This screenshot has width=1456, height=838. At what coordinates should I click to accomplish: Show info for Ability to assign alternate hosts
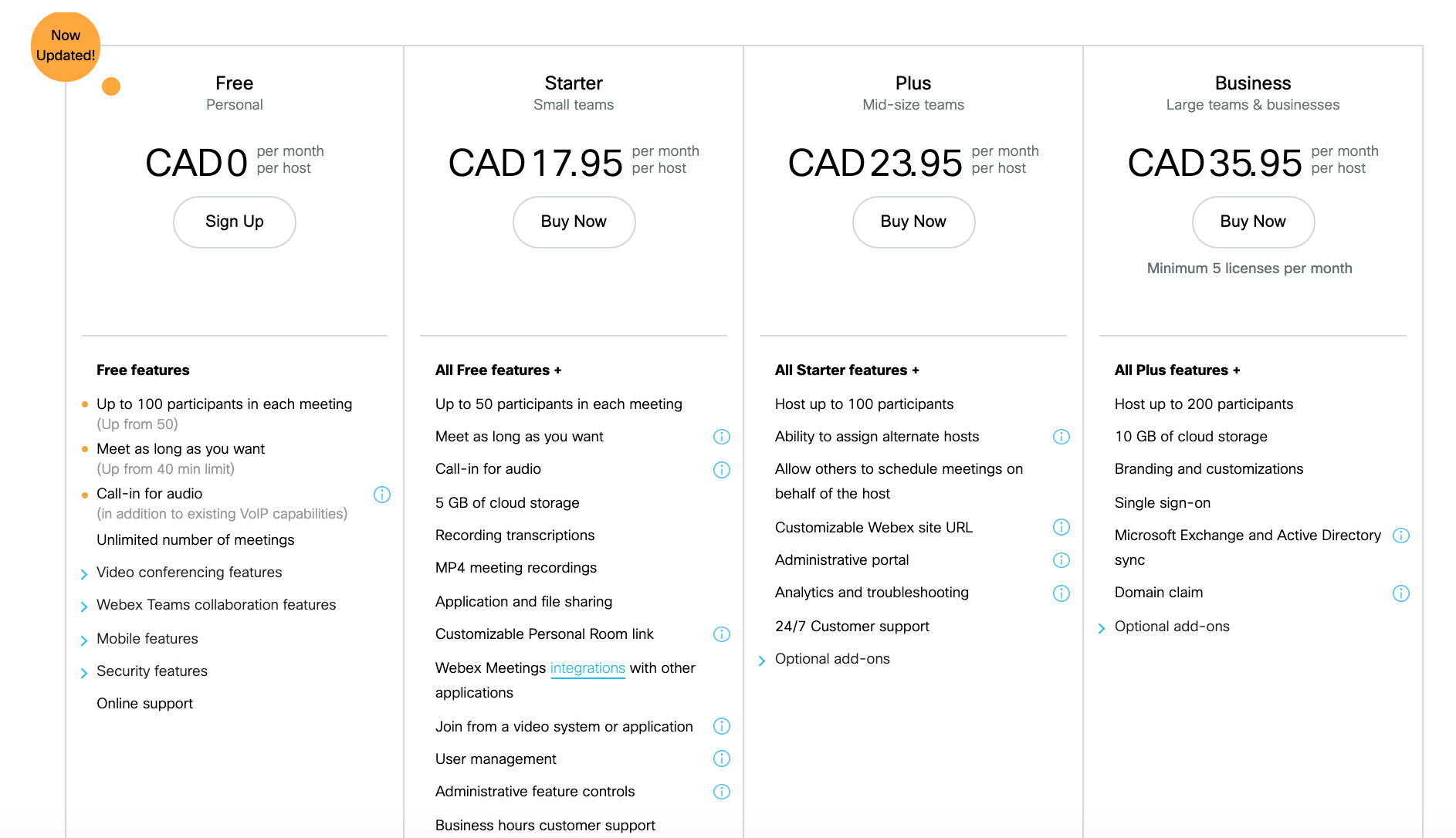(x=1061, y=437)
